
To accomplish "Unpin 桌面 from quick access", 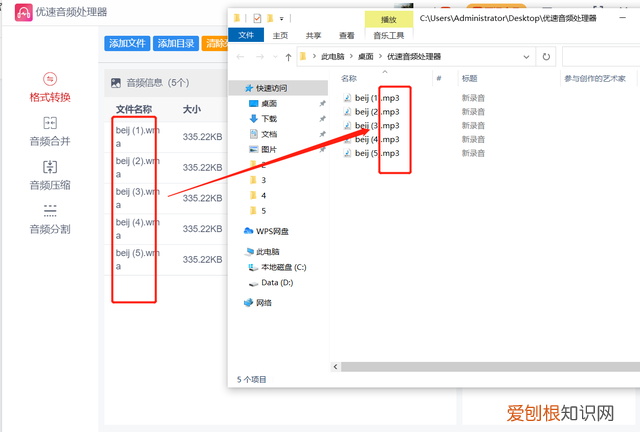I will pyautogui.click(x=322, y=103).
